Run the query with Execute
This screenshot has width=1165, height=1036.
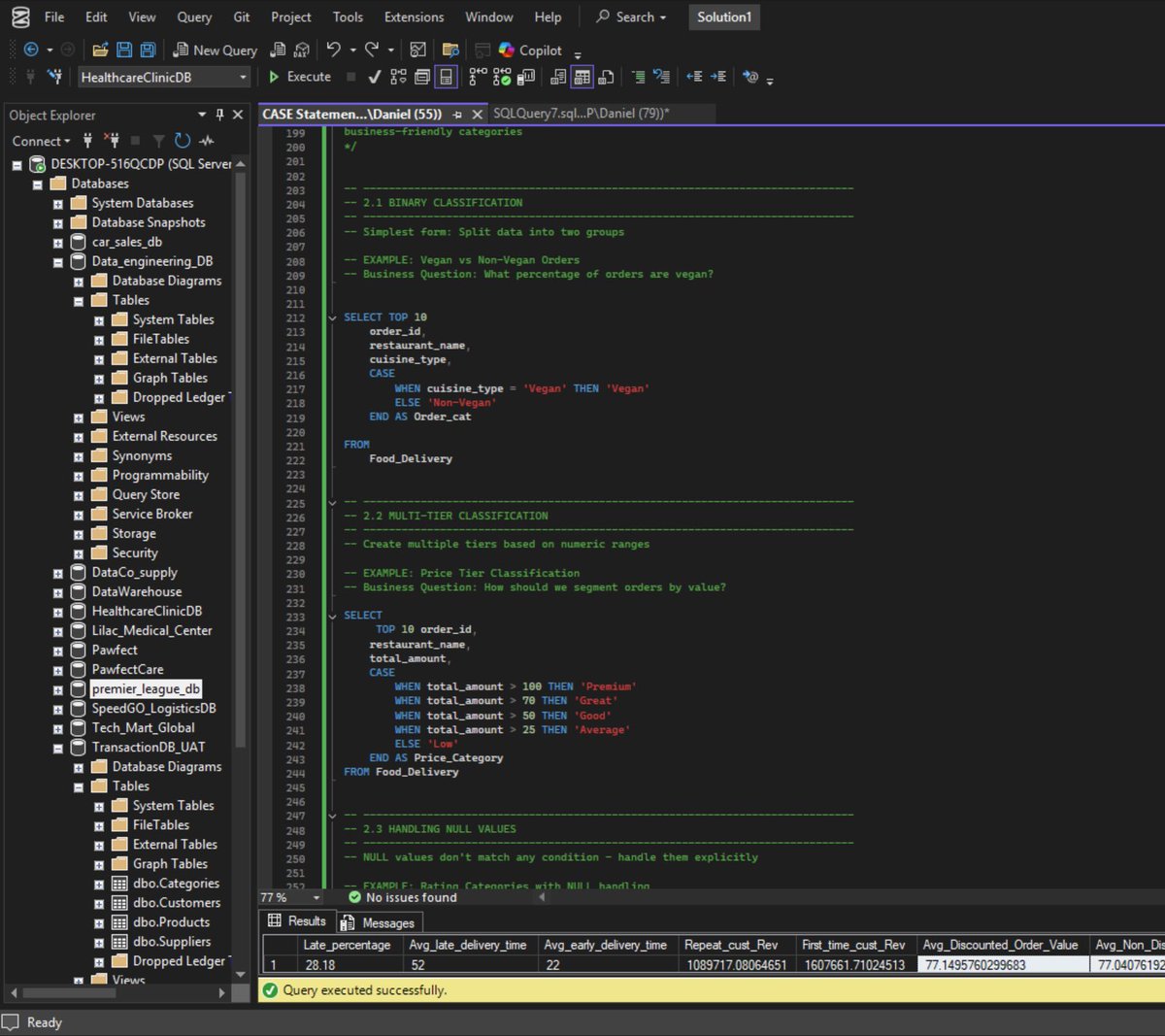[x=300, y=77]
